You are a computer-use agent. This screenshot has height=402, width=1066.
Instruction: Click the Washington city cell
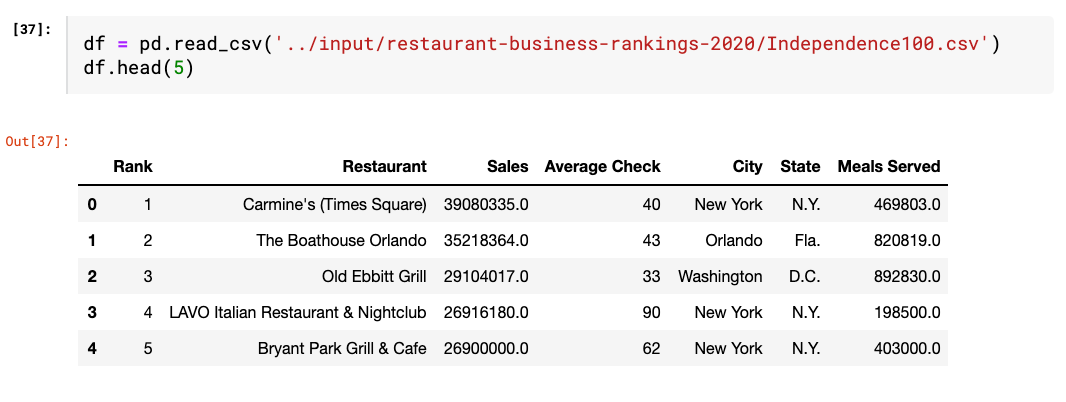(720, 276)
